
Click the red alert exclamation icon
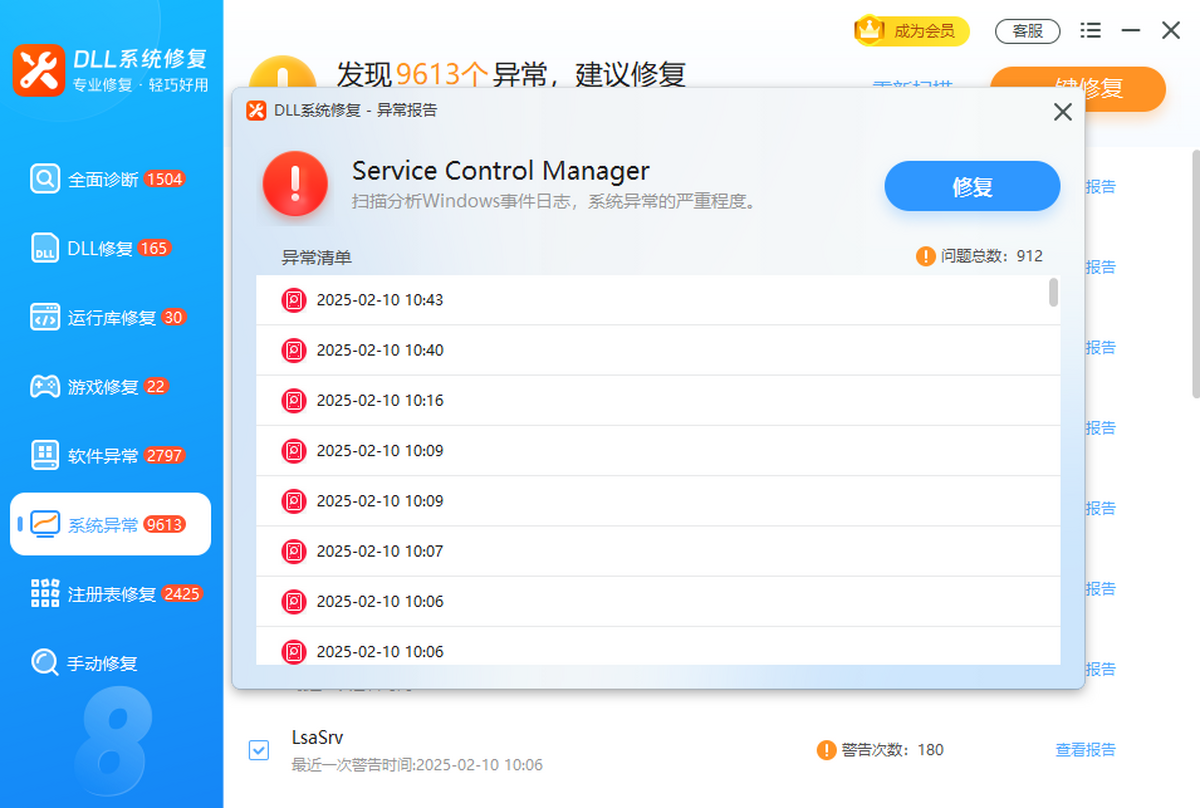[x=295, y=184]
